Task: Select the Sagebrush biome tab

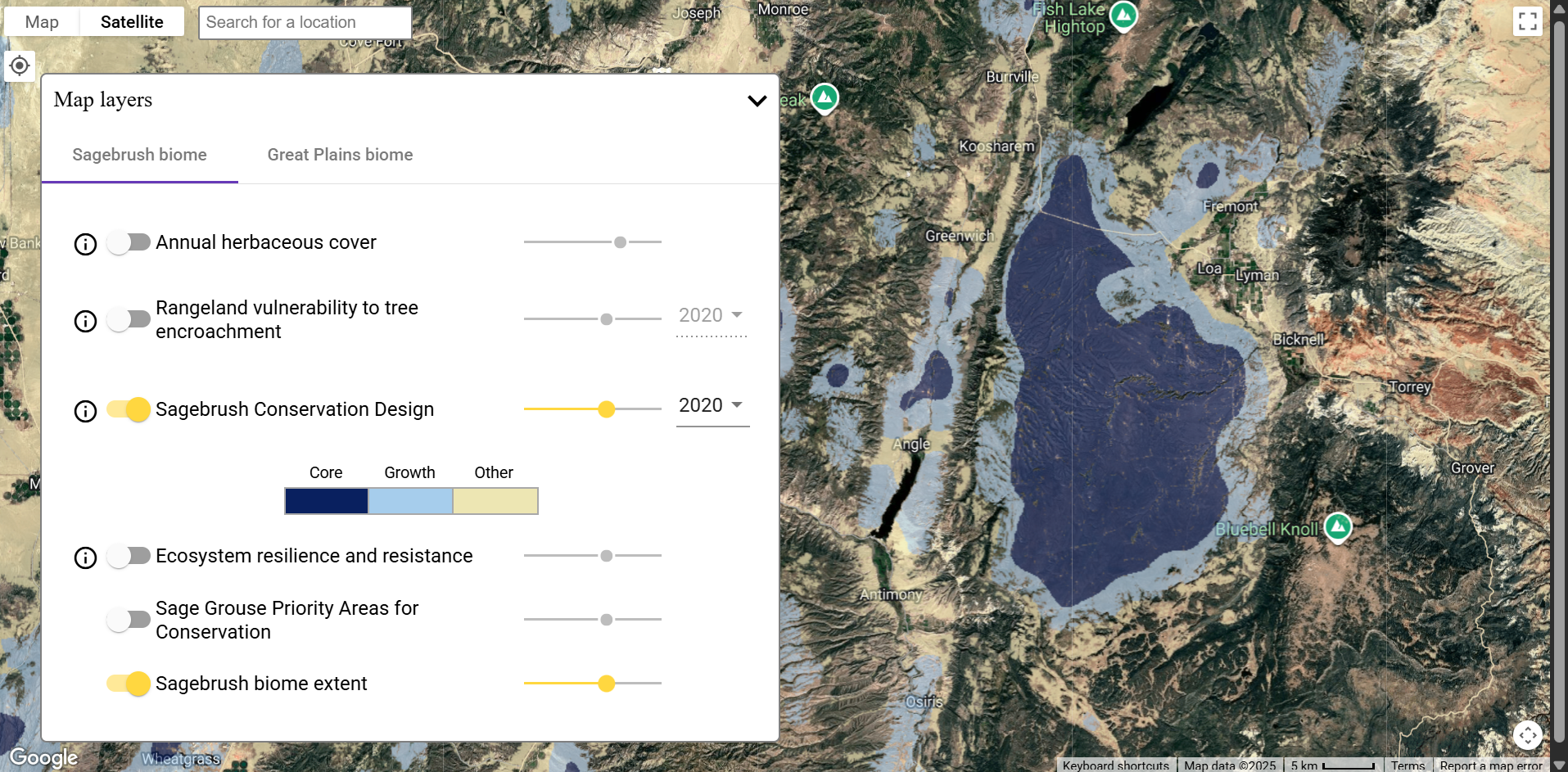Action: tap(139, 155)
